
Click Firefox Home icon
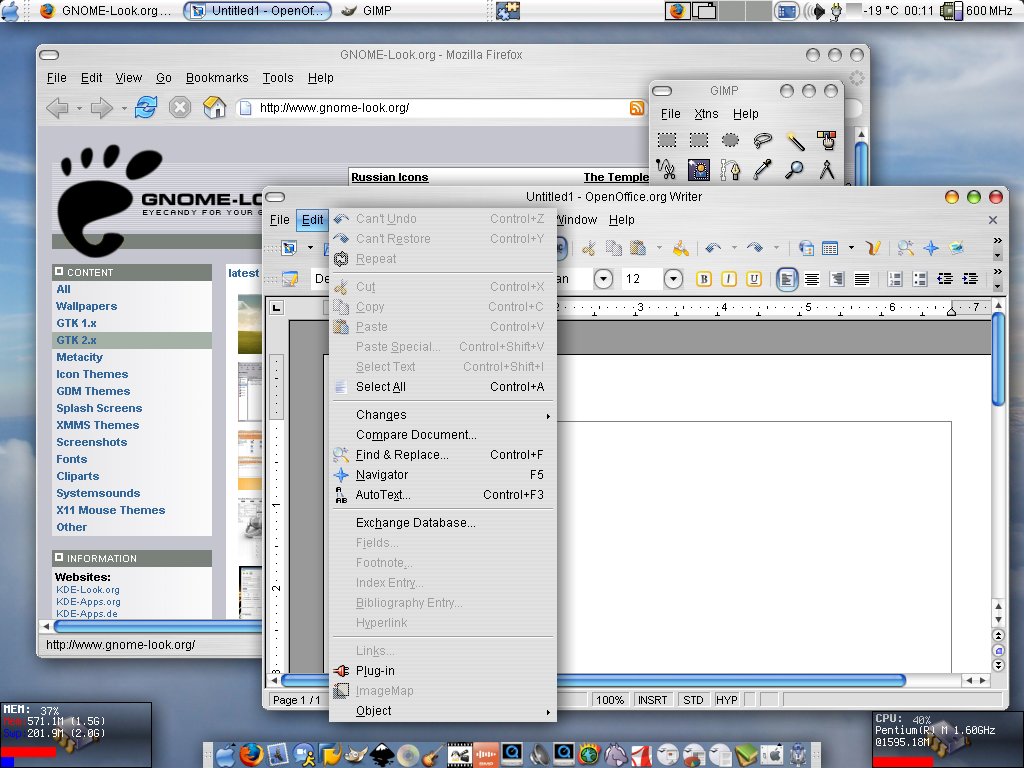214,107
